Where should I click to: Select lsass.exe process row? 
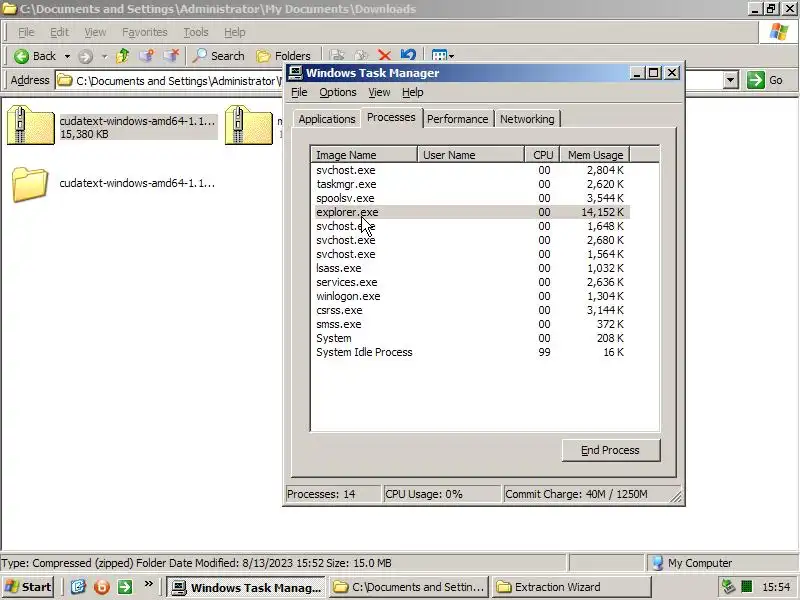pyautogui.click(x=470, y=268)
